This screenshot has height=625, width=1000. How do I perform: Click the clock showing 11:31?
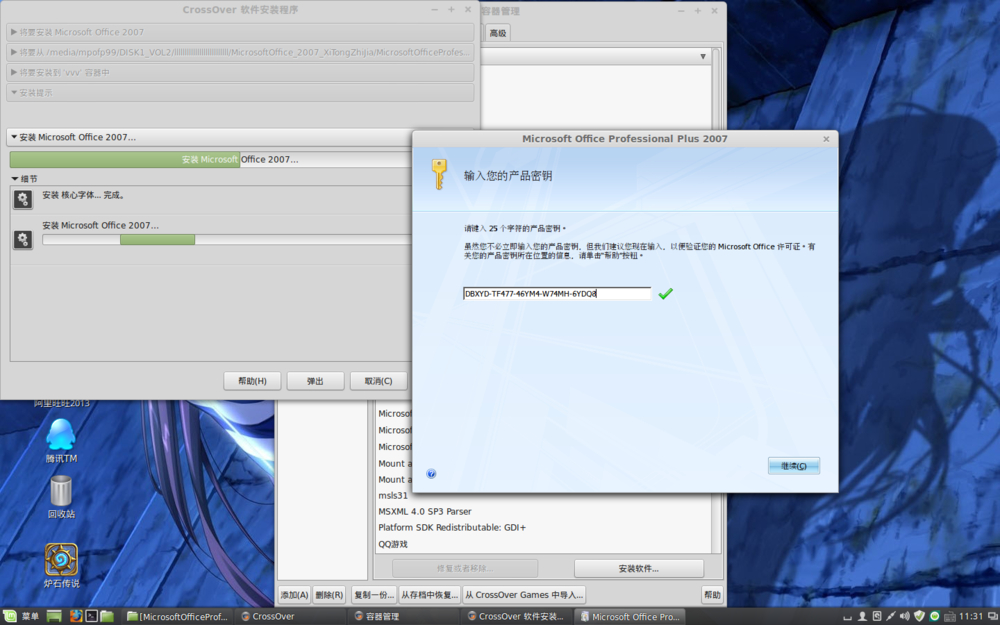[971, 616]
